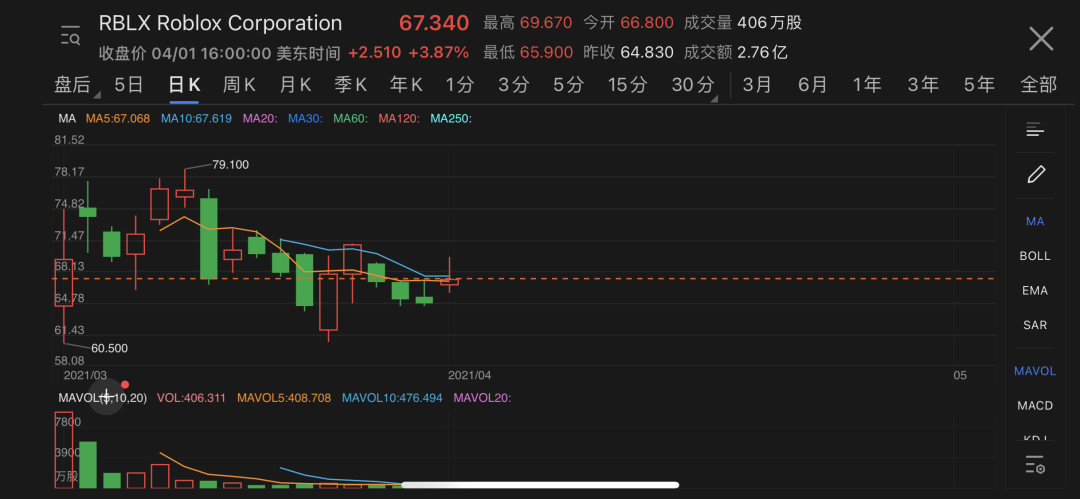The height and width of the screenshot is (499, 1080).
Task: Expand the 30分 interval dropdown
Action: 695,85
